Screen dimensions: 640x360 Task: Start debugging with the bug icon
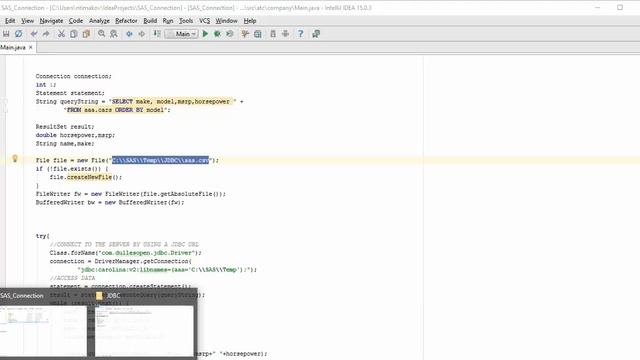[x=218, y=34]
